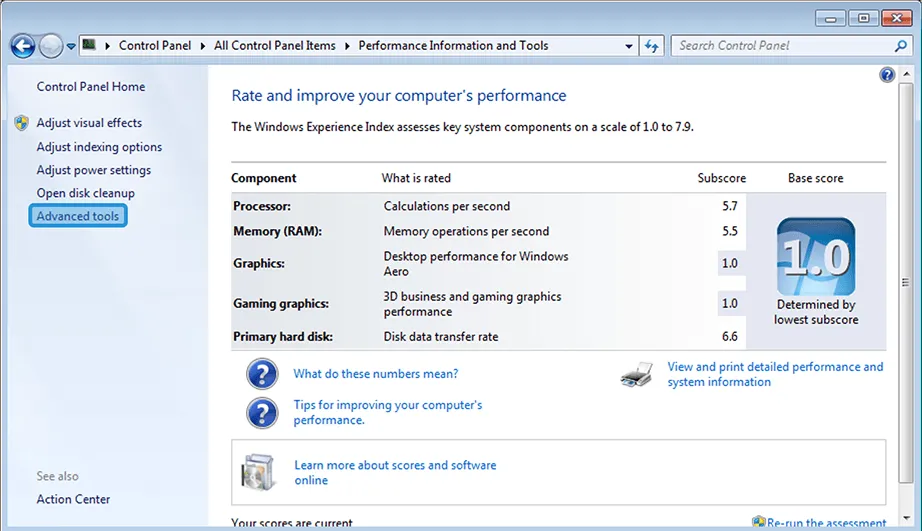Click question icon beside Tips for improving
The height and width of the screenshot is (531, 922).
click(262, 413)
